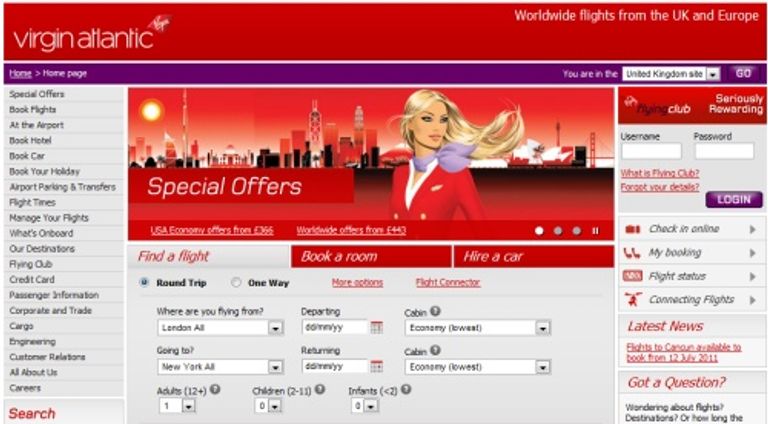
Task: Click help icon next to Returning Cabin
Action: (435, 350)
